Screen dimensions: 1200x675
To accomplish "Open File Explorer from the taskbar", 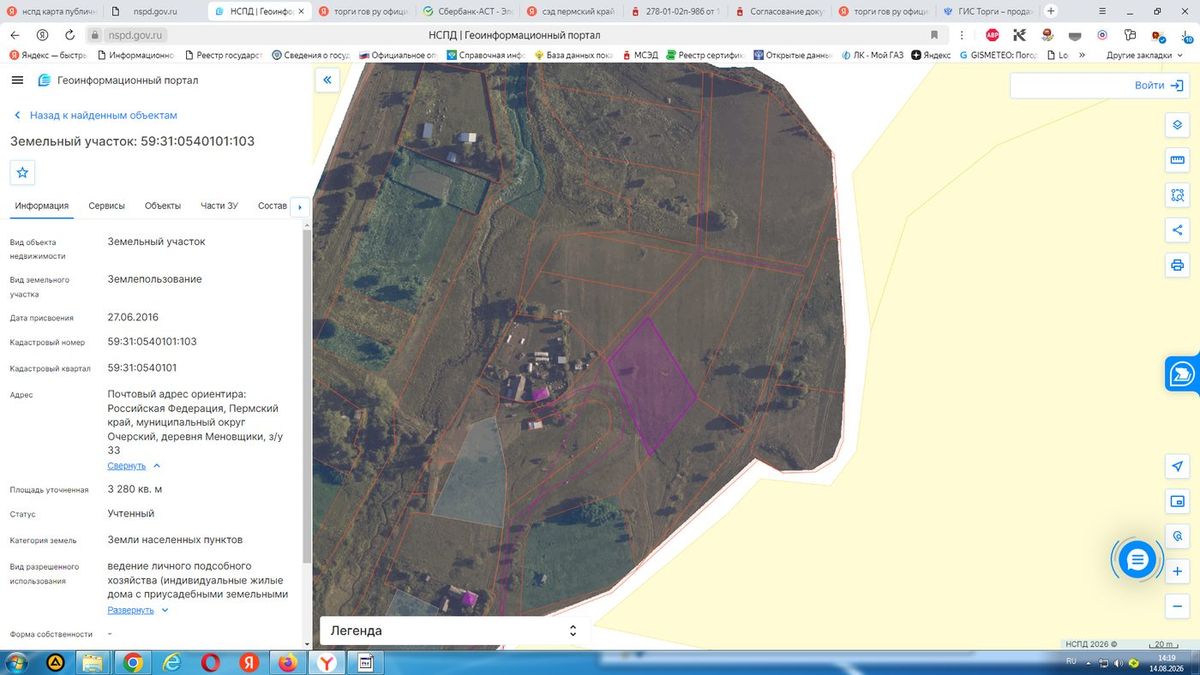I will tap(93, 662).
